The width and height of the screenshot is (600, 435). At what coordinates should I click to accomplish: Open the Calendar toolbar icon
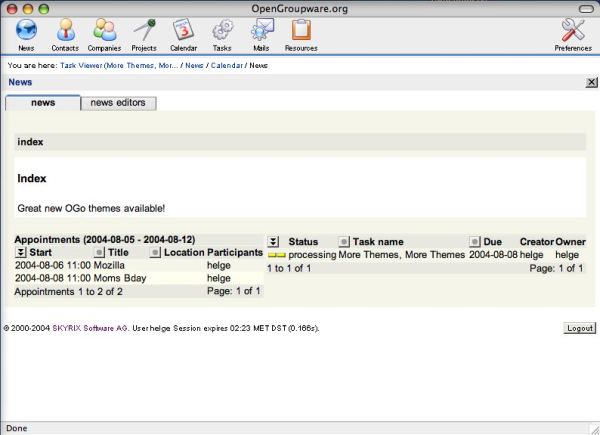[183, 31]
